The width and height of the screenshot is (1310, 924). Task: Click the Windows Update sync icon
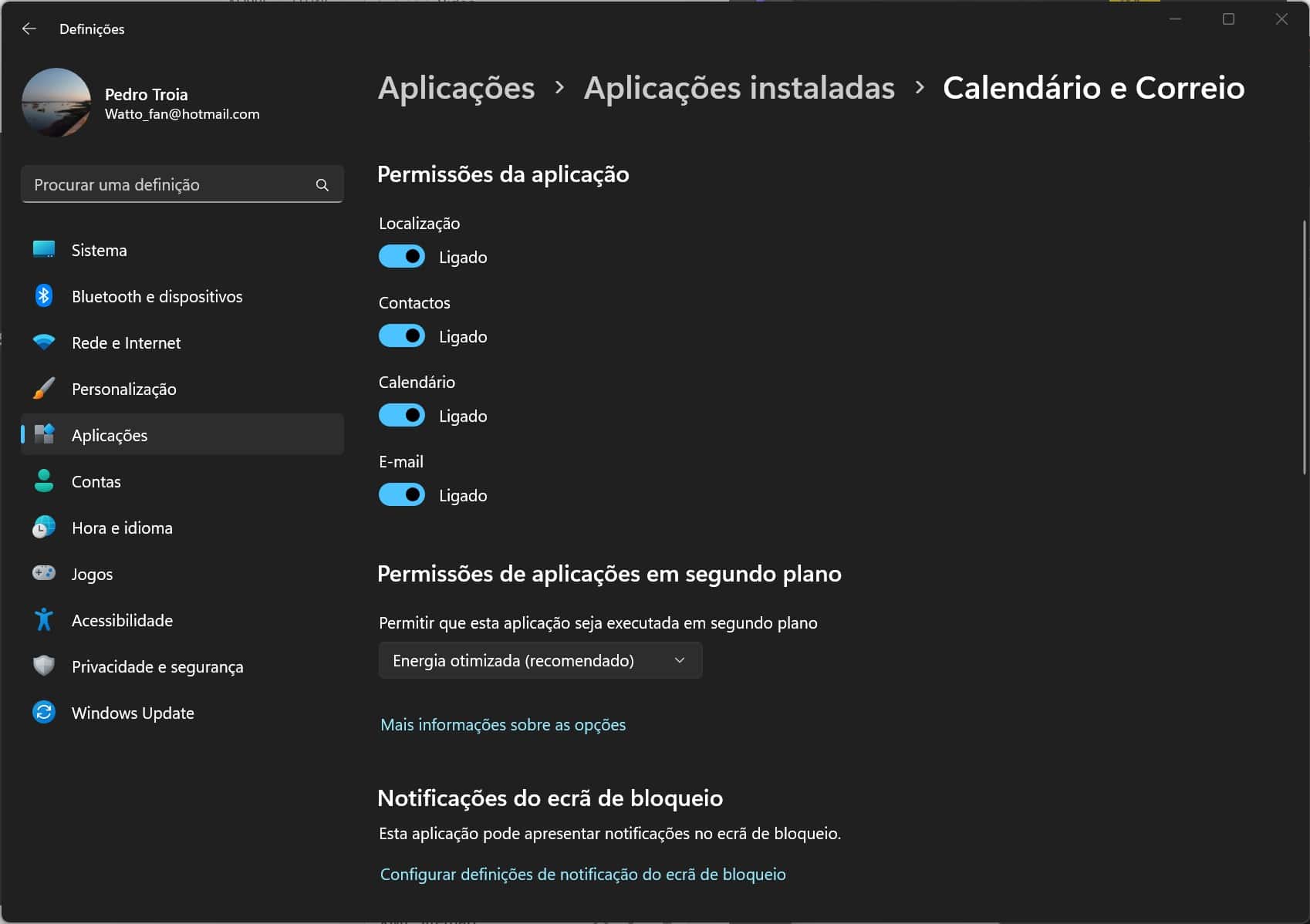point(44,712)
